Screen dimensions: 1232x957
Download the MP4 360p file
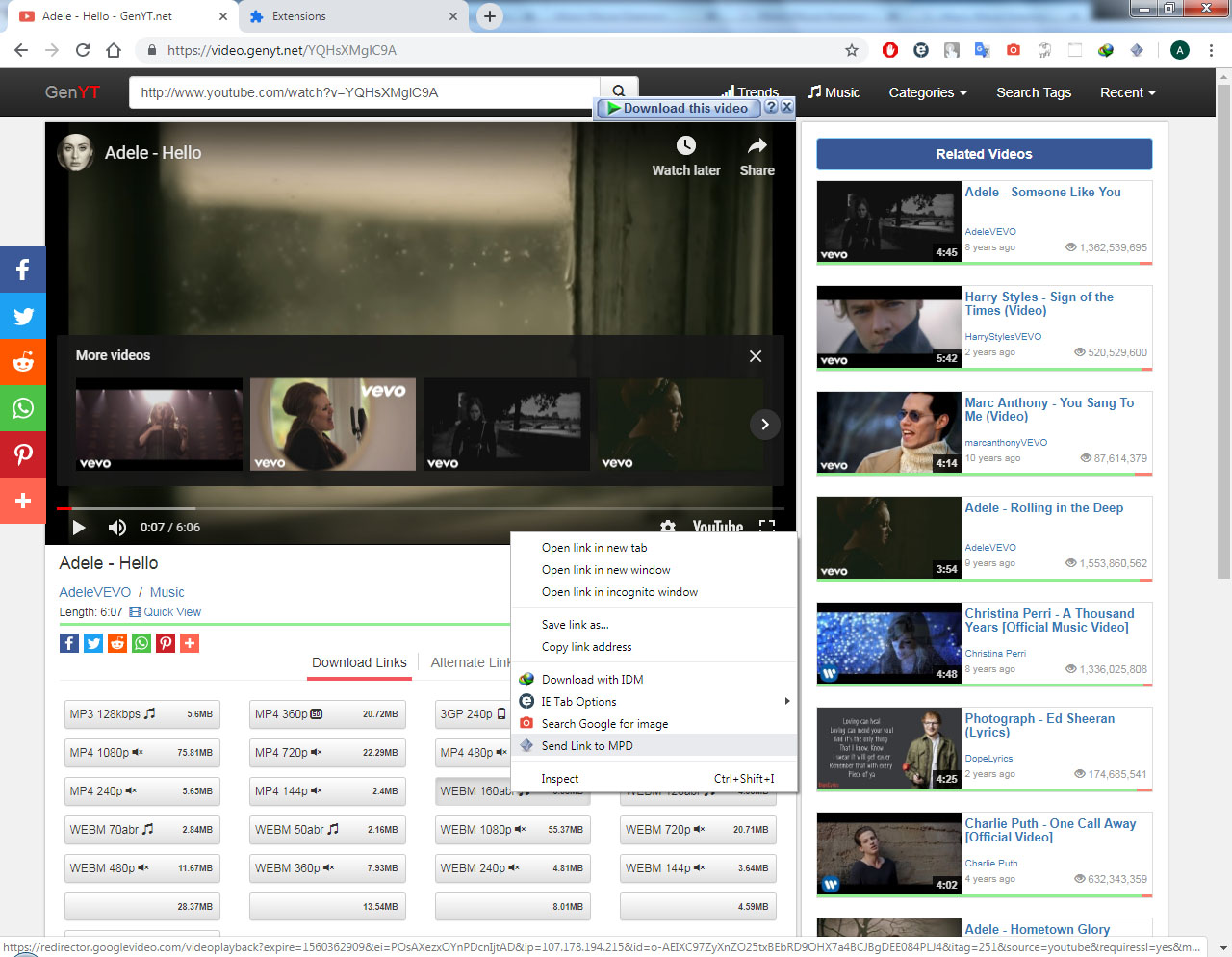(x=327, y=714)
